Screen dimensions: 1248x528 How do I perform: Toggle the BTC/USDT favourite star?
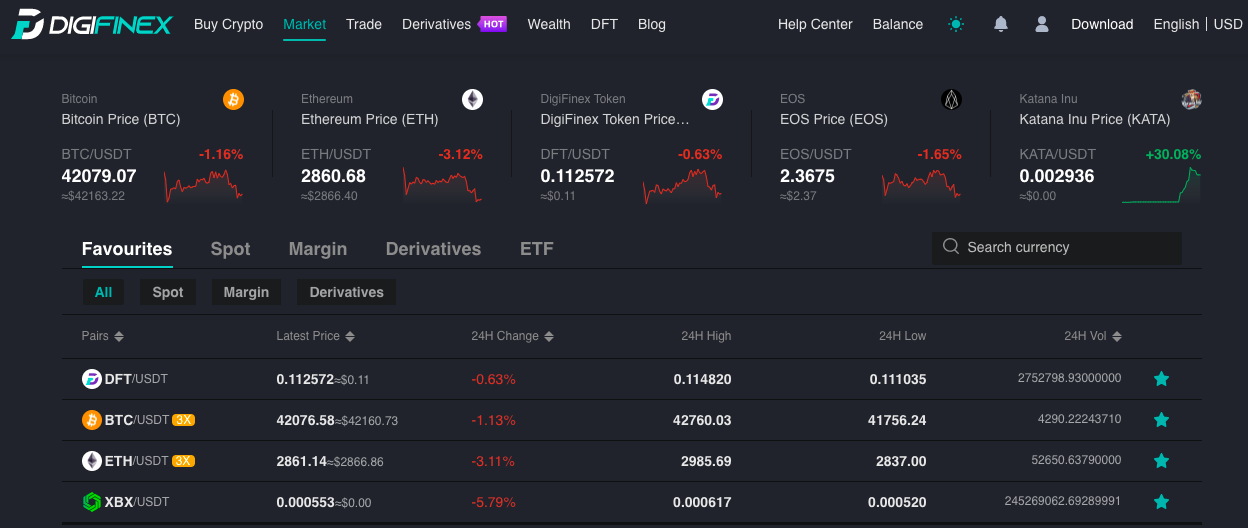coord(1161,420)
